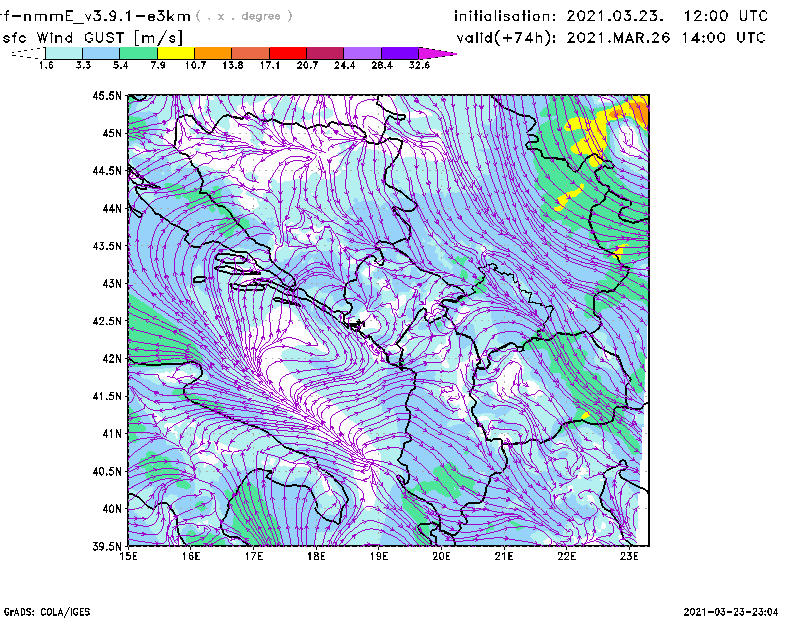800x618 pixels.
Task: Click the violet 28.4–32.6 legend swatch
Action: pos(400,53)
